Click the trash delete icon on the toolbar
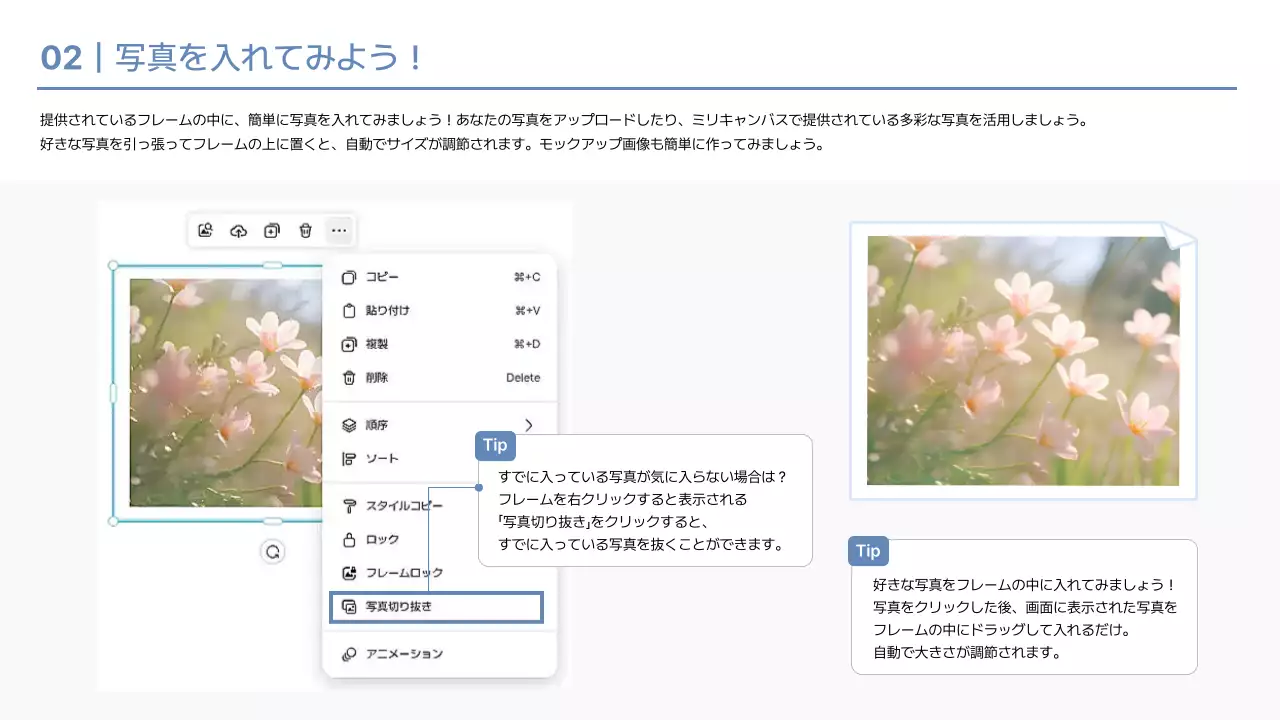Viewport: 1280px width, 720px height. [x=305, y=230]
